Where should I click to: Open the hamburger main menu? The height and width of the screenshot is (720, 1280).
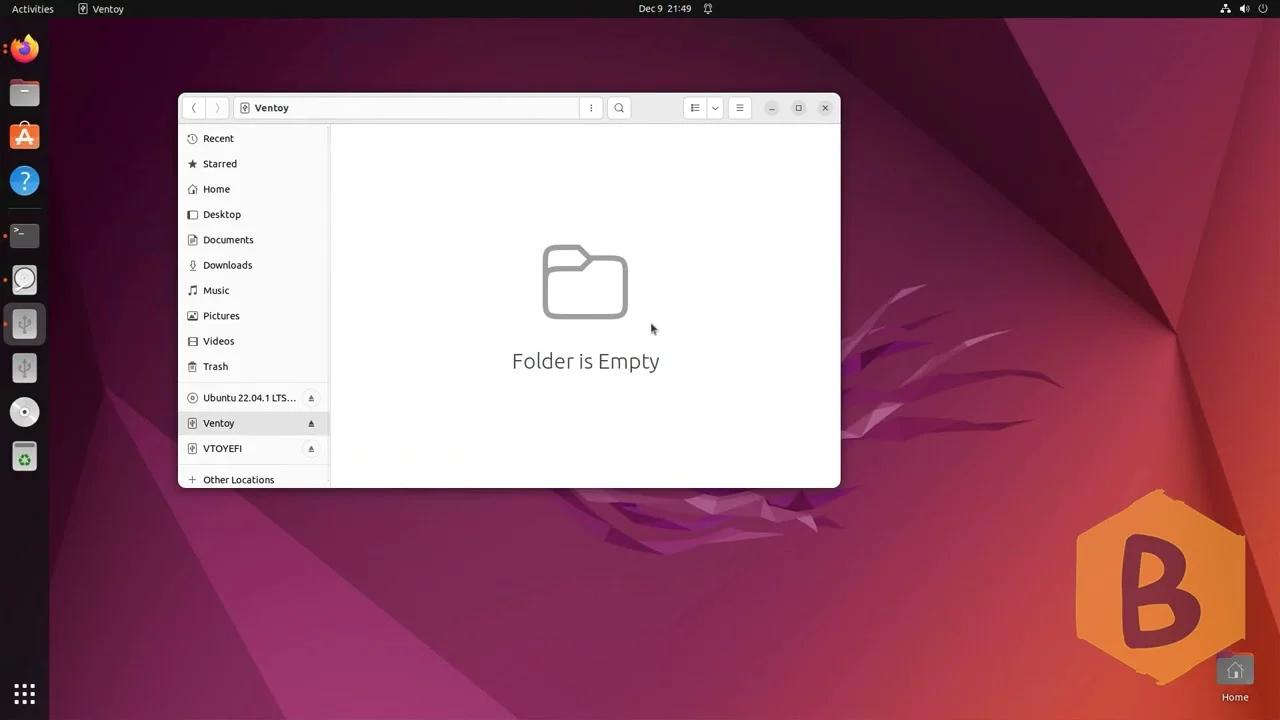740,108
